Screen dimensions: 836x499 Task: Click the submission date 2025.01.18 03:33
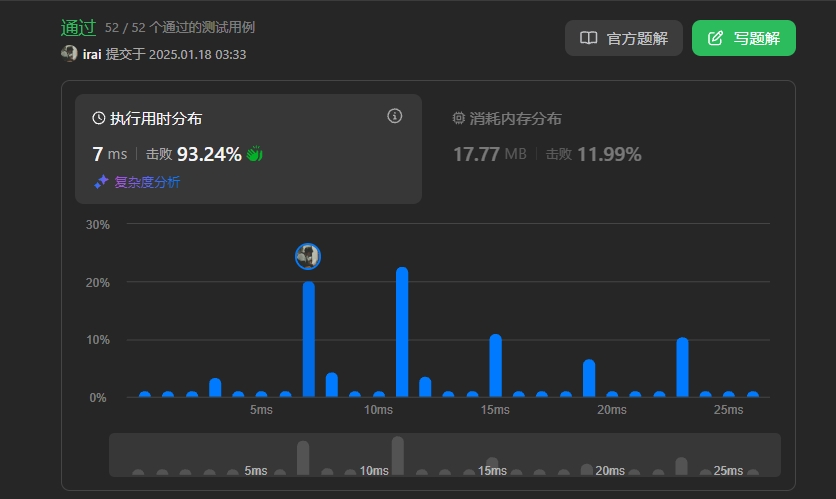pyautogui.click(x=197, y=54)
